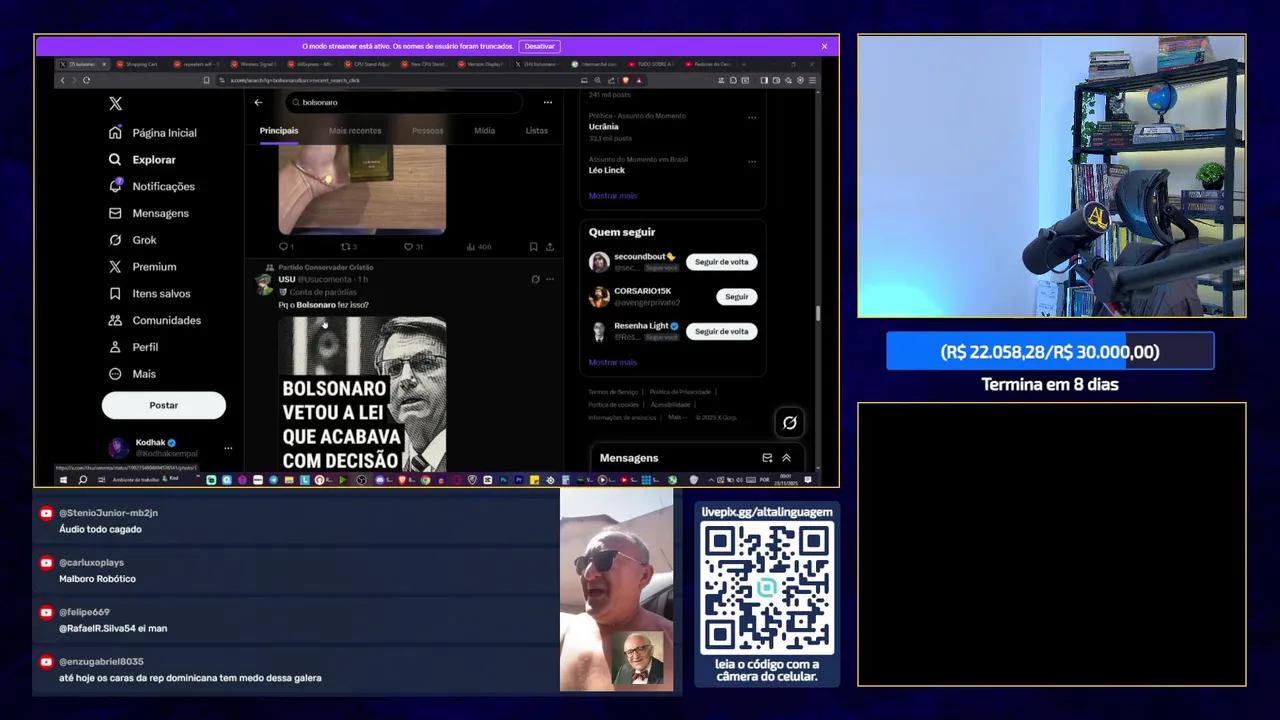Open Página Inicial home icon

click(115, 133)
